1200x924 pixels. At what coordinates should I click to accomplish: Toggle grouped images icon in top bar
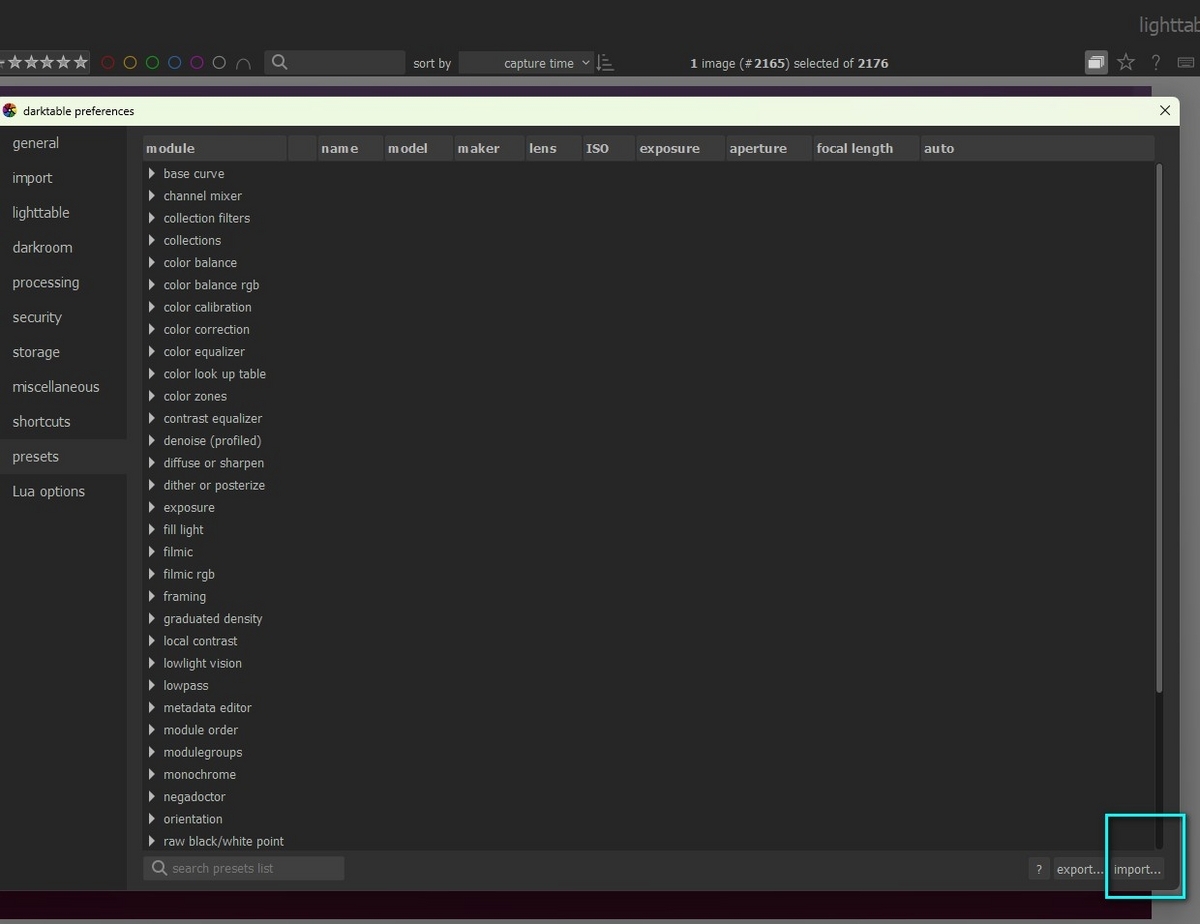pos(1096,63)
